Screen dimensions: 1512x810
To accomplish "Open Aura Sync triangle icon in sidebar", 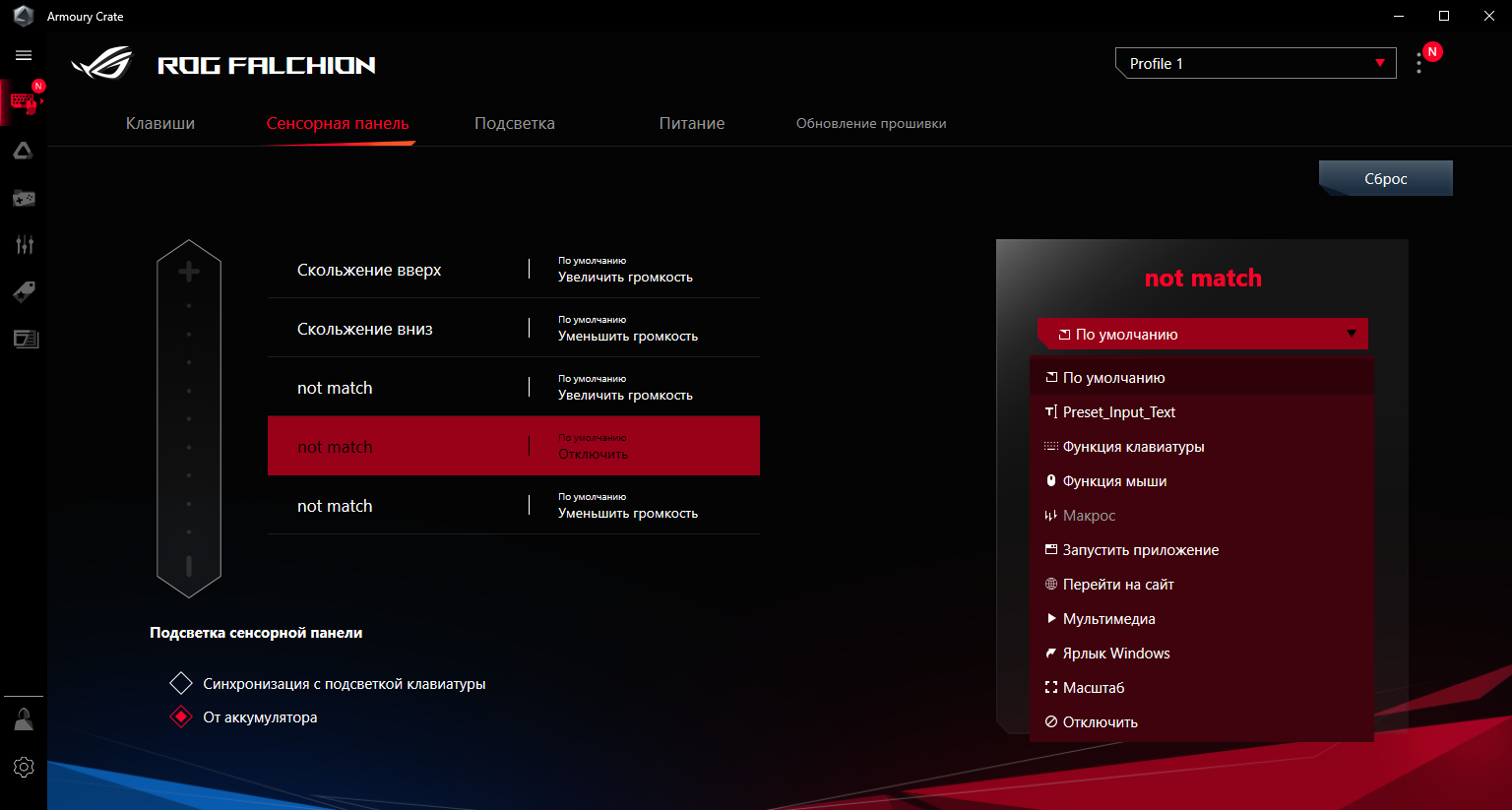I will click(x=24, y=151).
